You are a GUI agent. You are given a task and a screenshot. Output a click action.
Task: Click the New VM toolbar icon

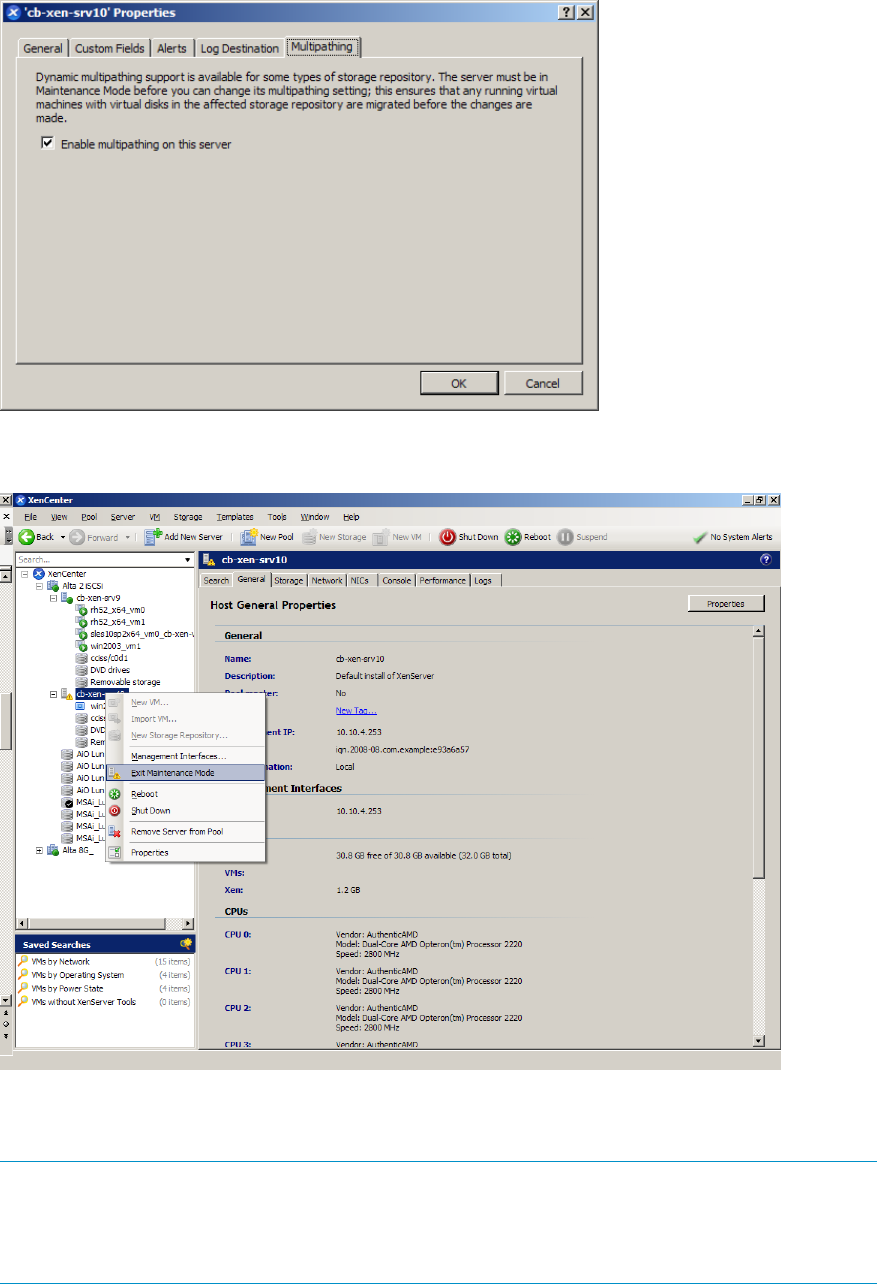tap(381, 537)
